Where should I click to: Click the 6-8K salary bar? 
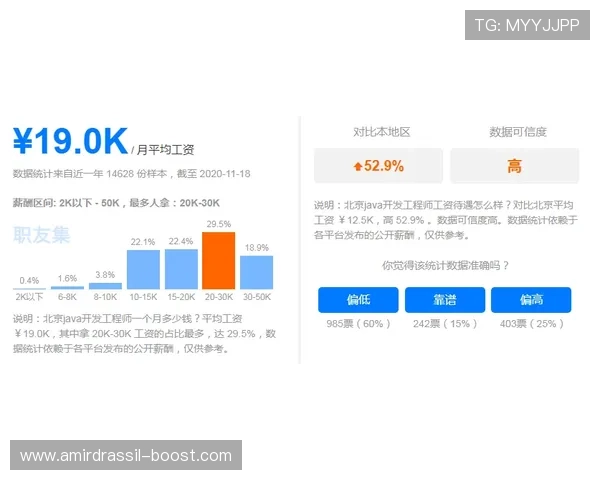point(67,287)
